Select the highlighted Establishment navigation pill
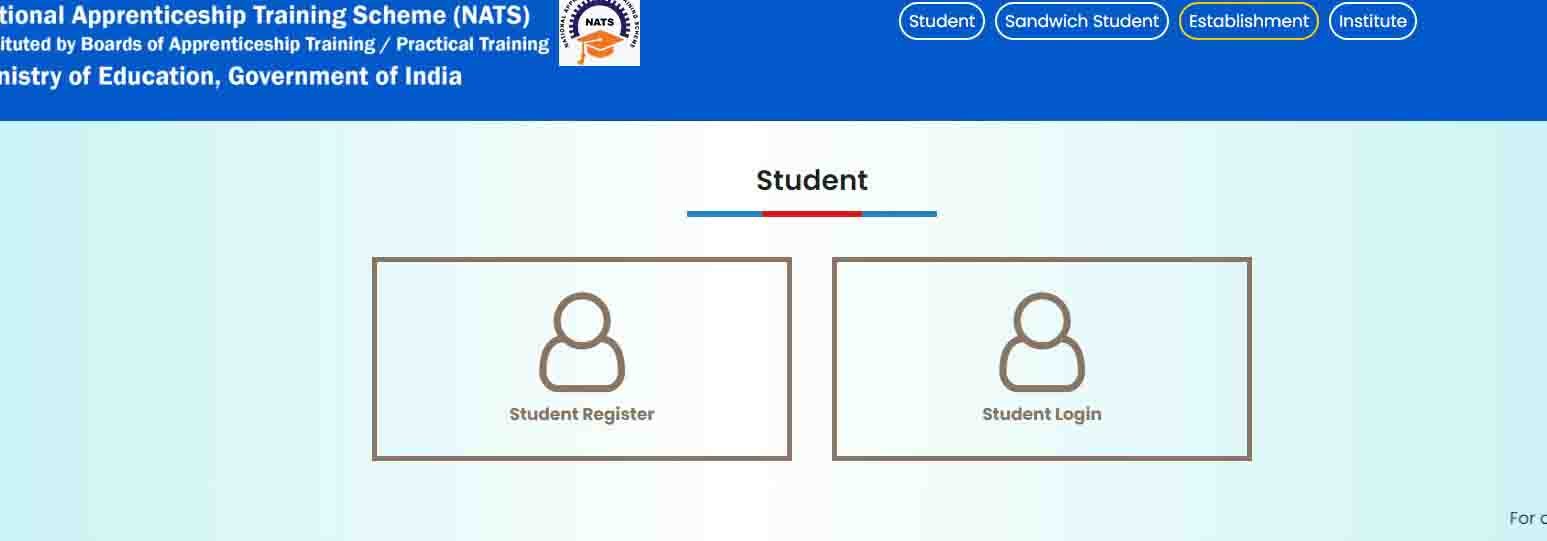Viewport: 1547px width, 541px height. [1249, 21]
